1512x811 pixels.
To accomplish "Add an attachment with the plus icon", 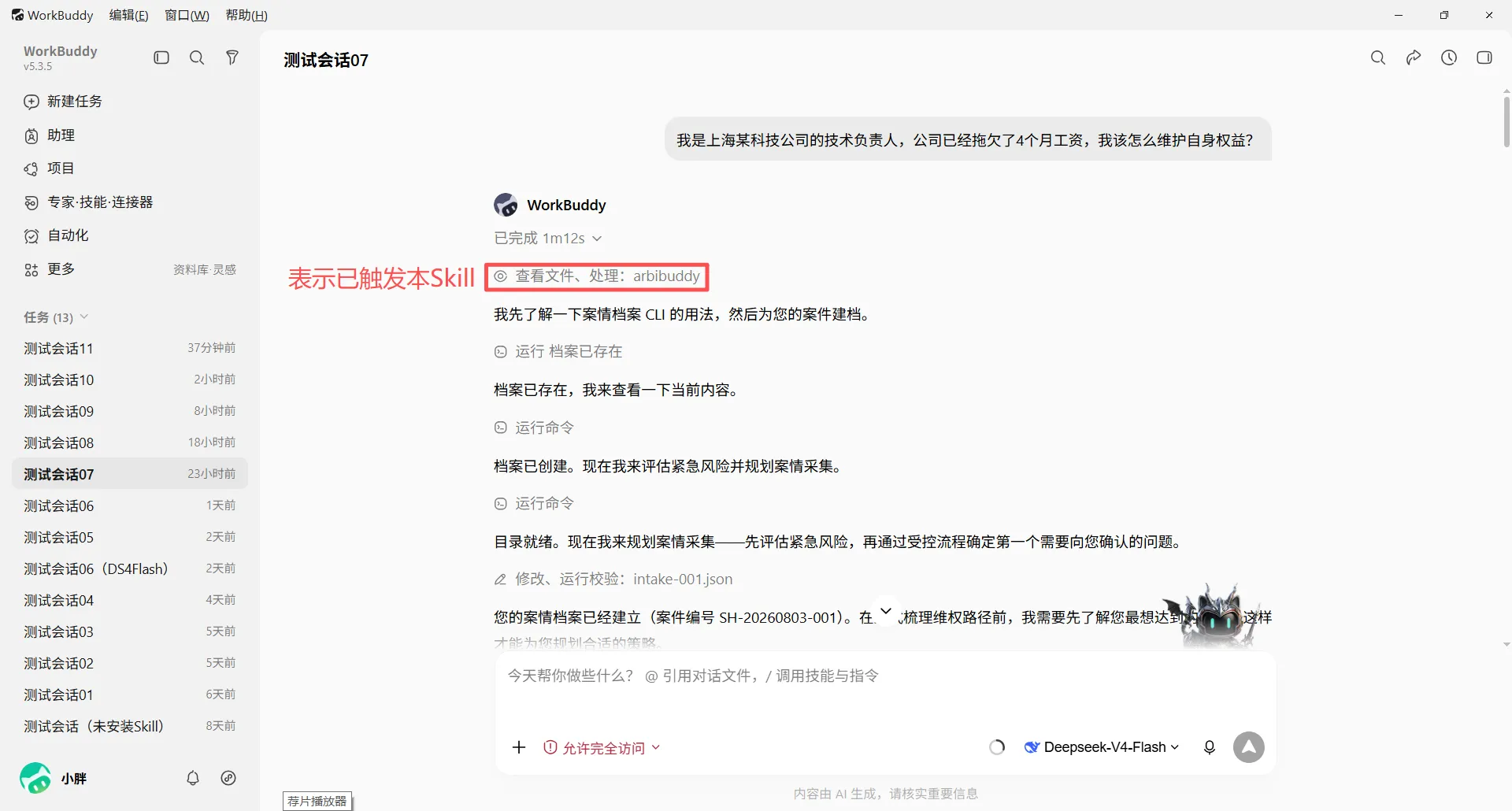I will 519,747.
